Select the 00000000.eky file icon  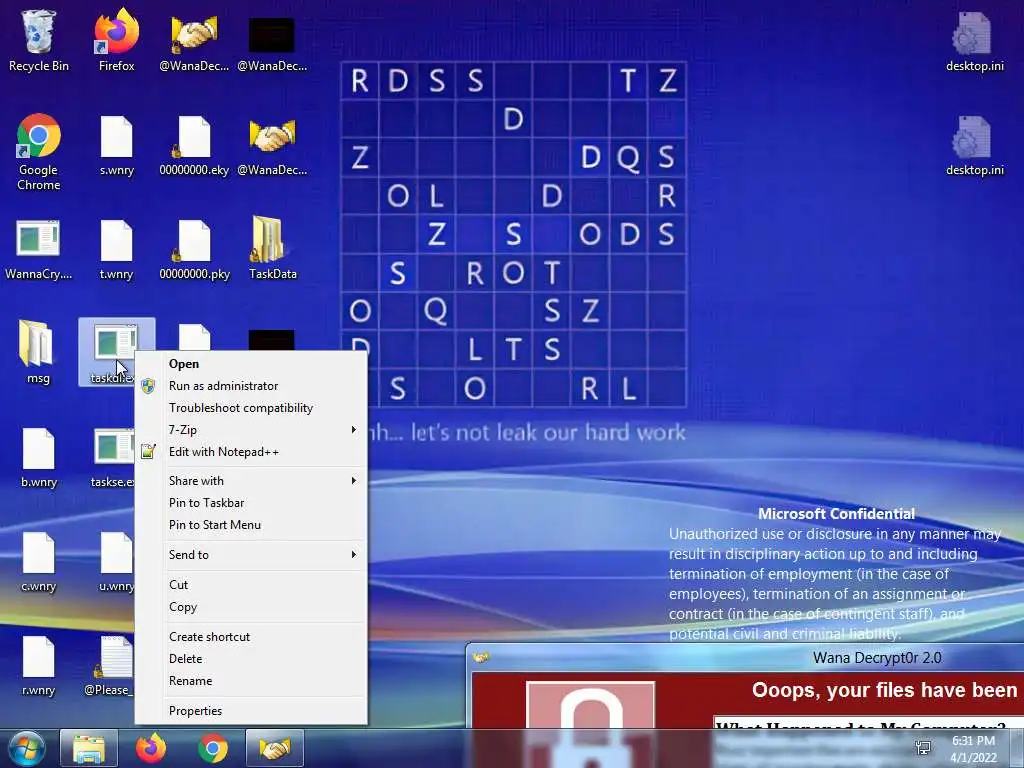(x=194, y=147)
